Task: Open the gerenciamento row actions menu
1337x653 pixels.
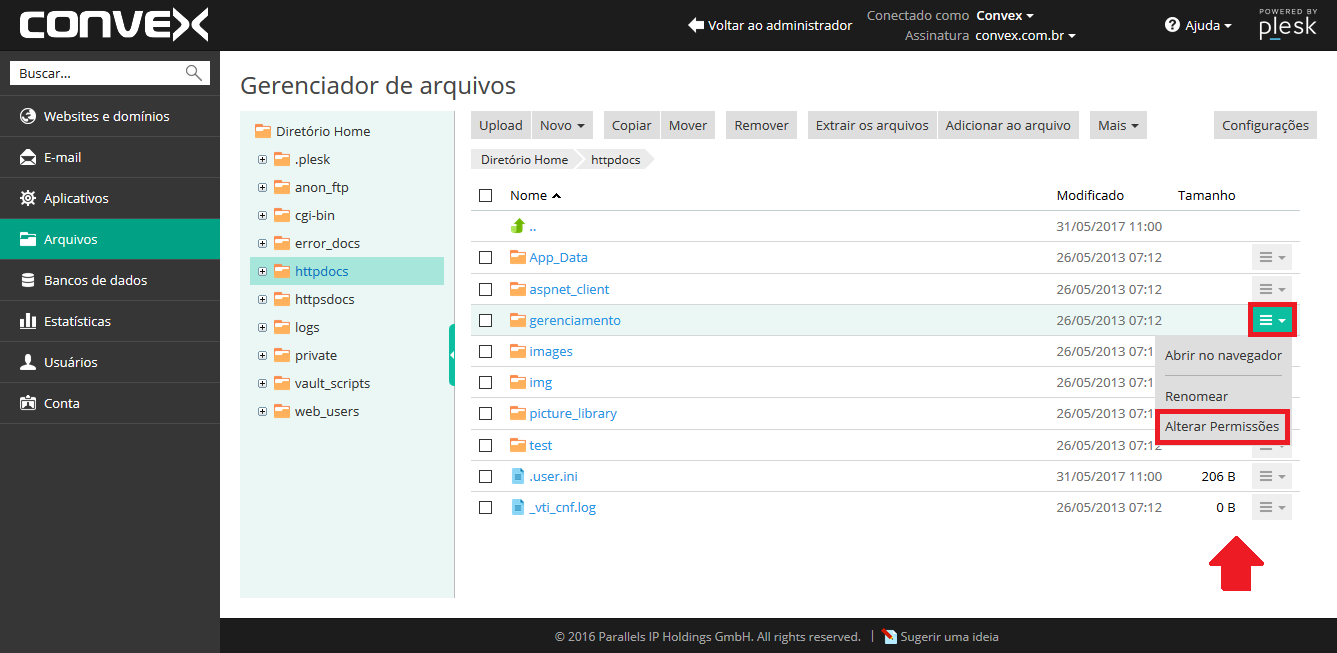Action: point(1272,320)
